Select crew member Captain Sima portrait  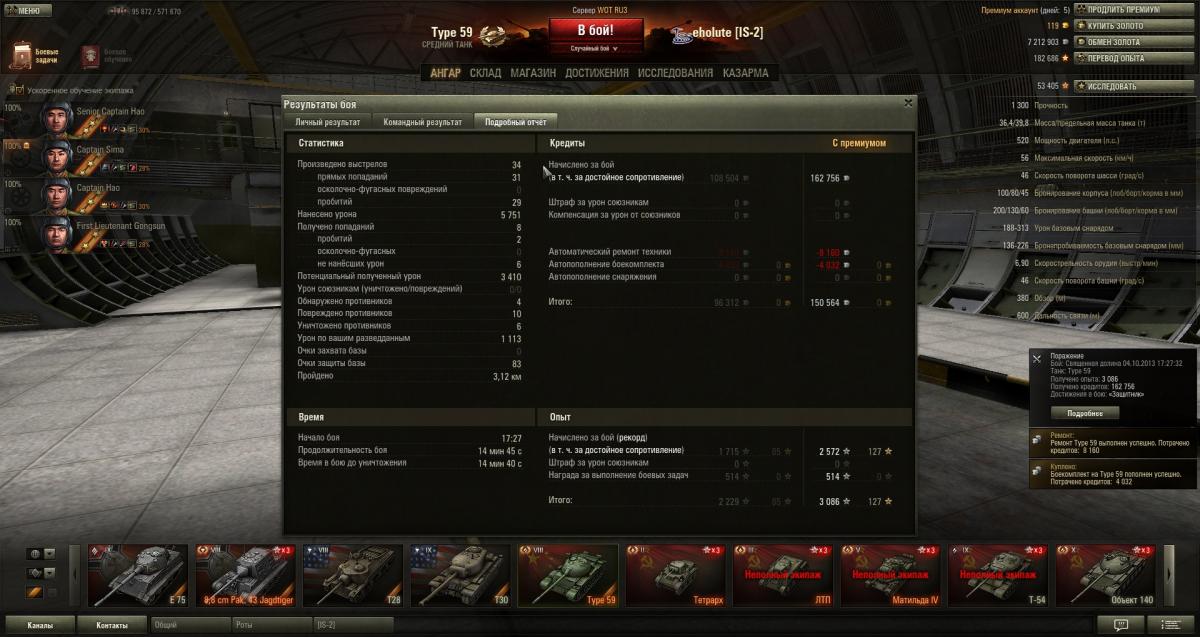[56, 157]
